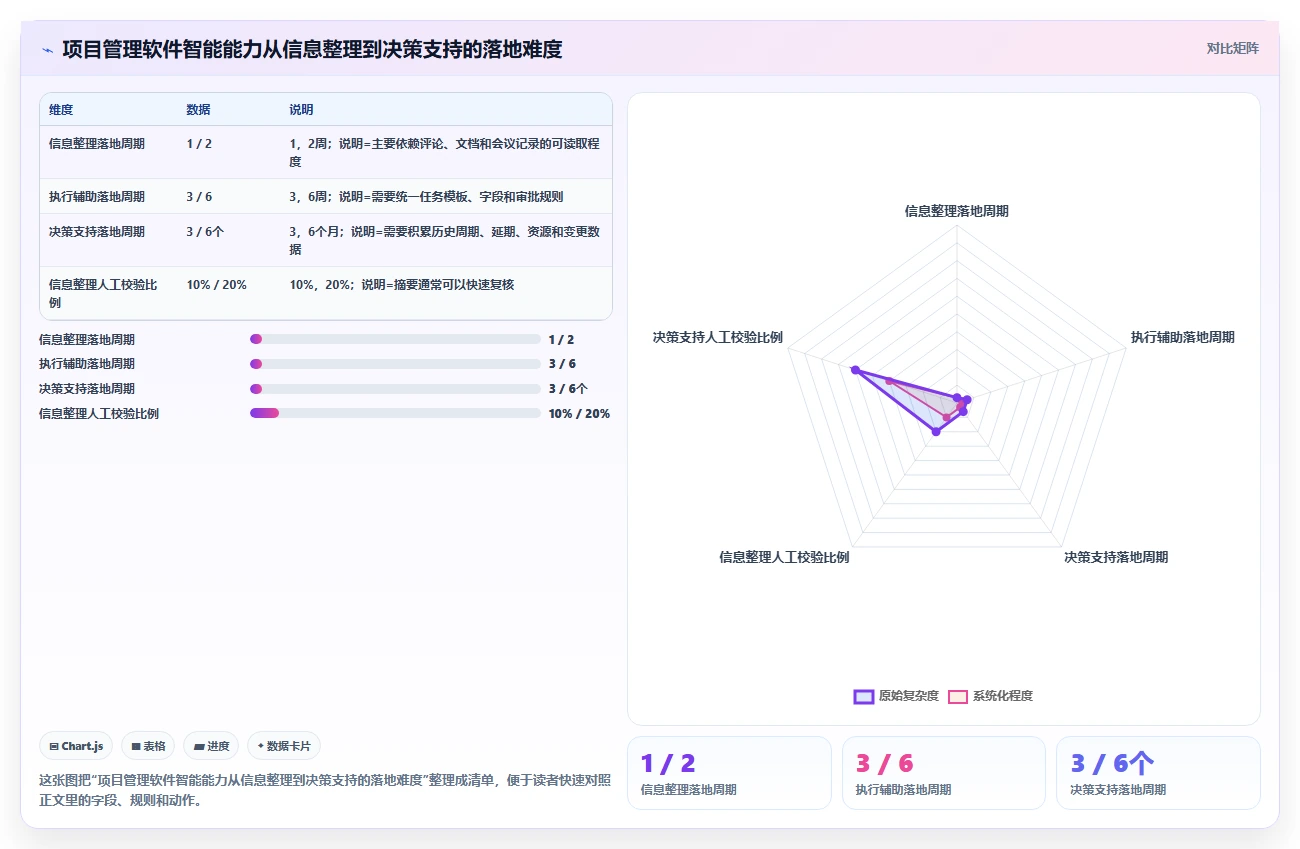Click progress value 10% / 20%
1300x849 pixels.
pos(579,414)
